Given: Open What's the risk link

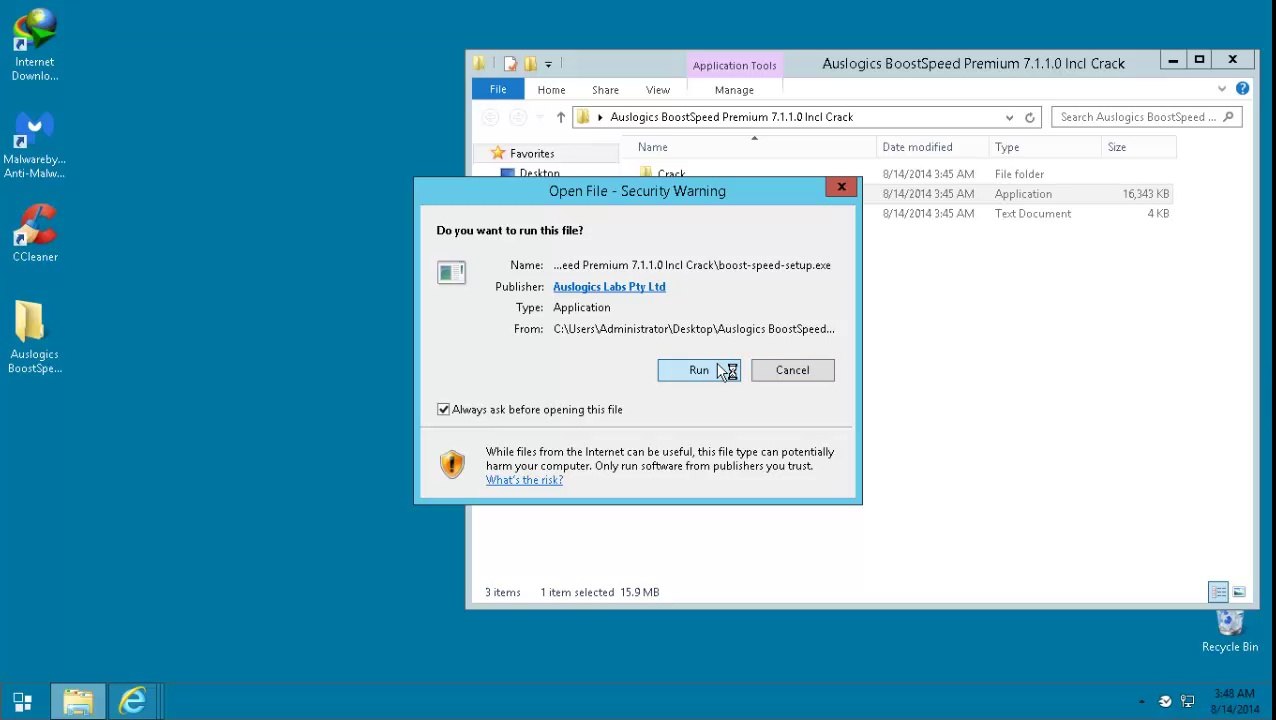Looking at the screenshot, I should tap(524, 480).
